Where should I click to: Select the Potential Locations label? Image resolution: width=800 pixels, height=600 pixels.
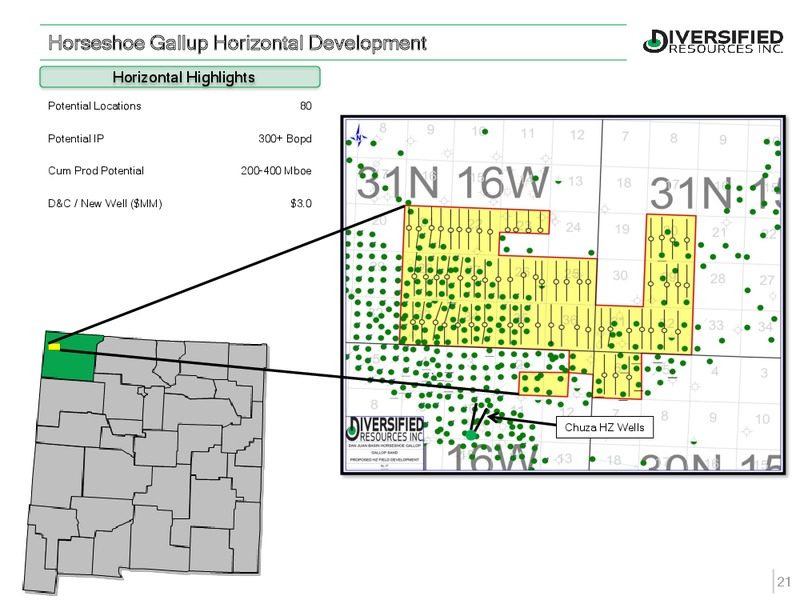(x=94, y=106)
